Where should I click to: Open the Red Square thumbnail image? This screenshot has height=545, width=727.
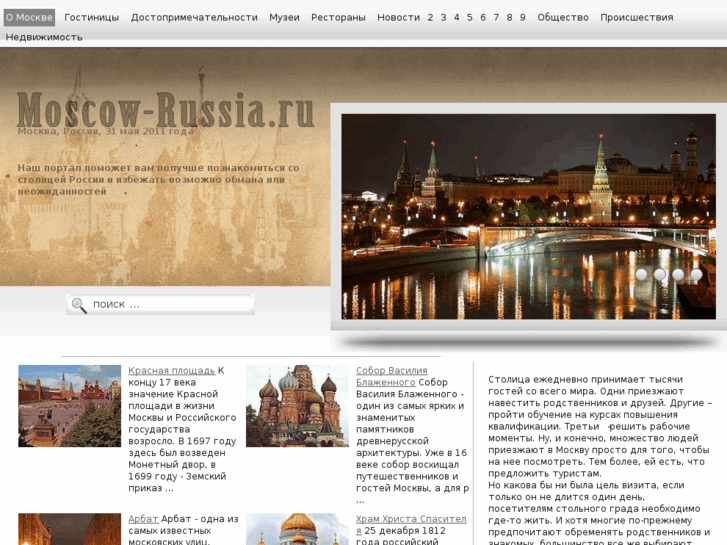69,406
